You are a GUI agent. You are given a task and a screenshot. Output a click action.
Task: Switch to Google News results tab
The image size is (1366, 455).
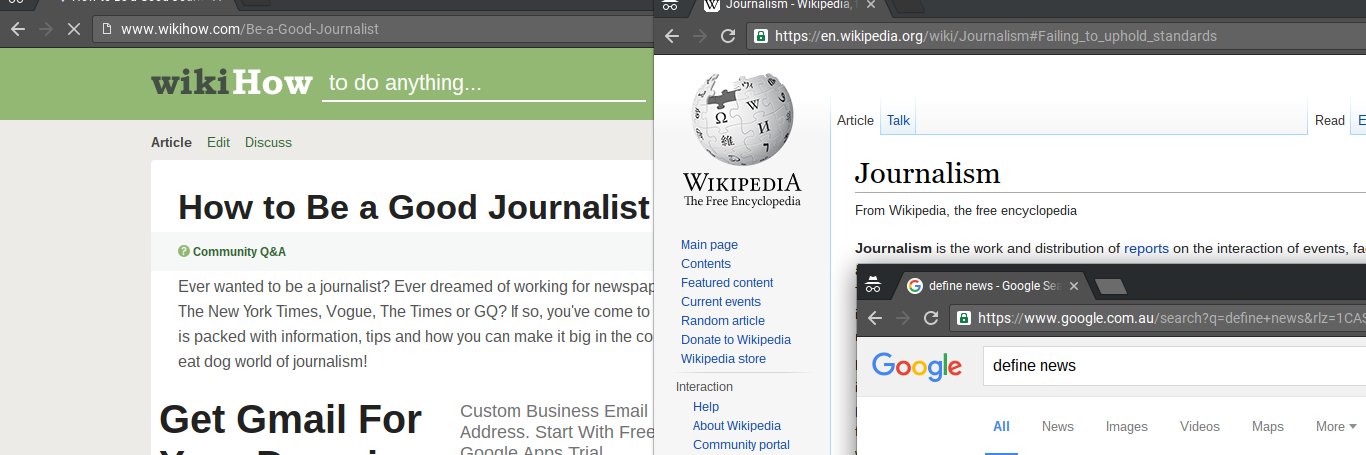pyautogui.click(x=1058, y=426)
